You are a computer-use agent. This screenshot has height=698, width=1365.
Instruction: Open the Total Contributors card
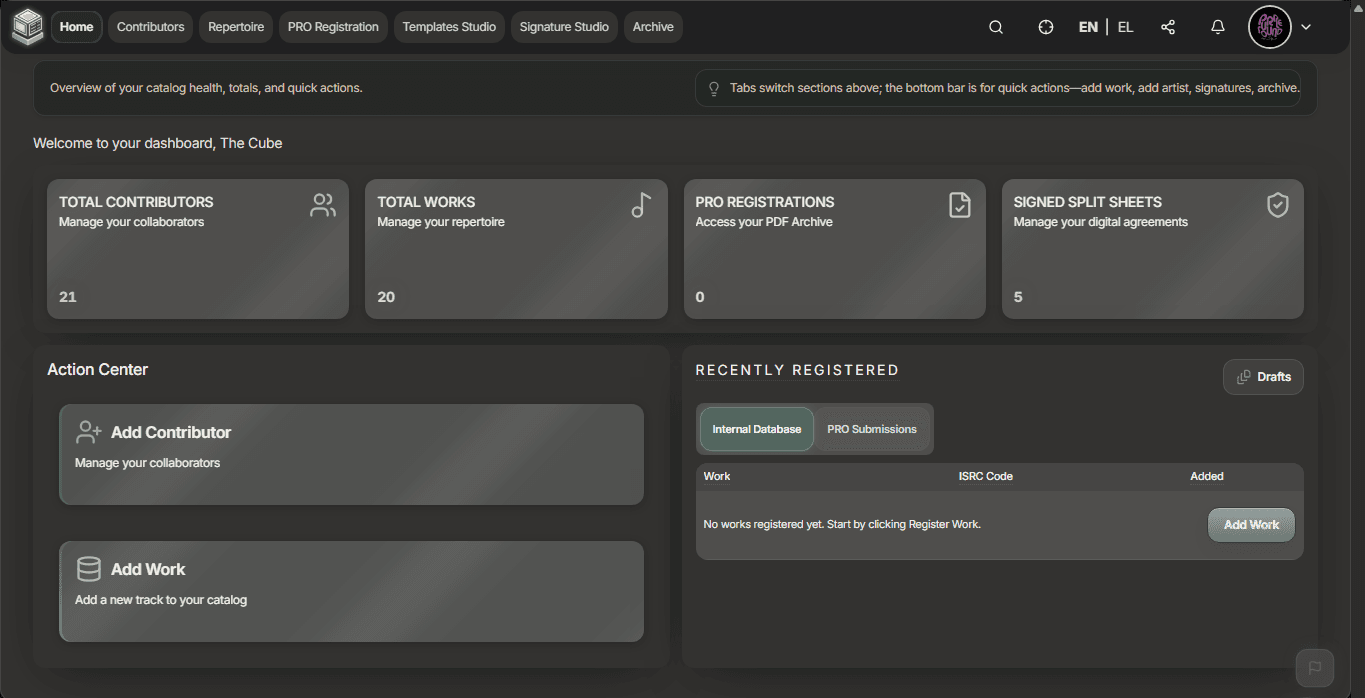[x=198, y=249]
